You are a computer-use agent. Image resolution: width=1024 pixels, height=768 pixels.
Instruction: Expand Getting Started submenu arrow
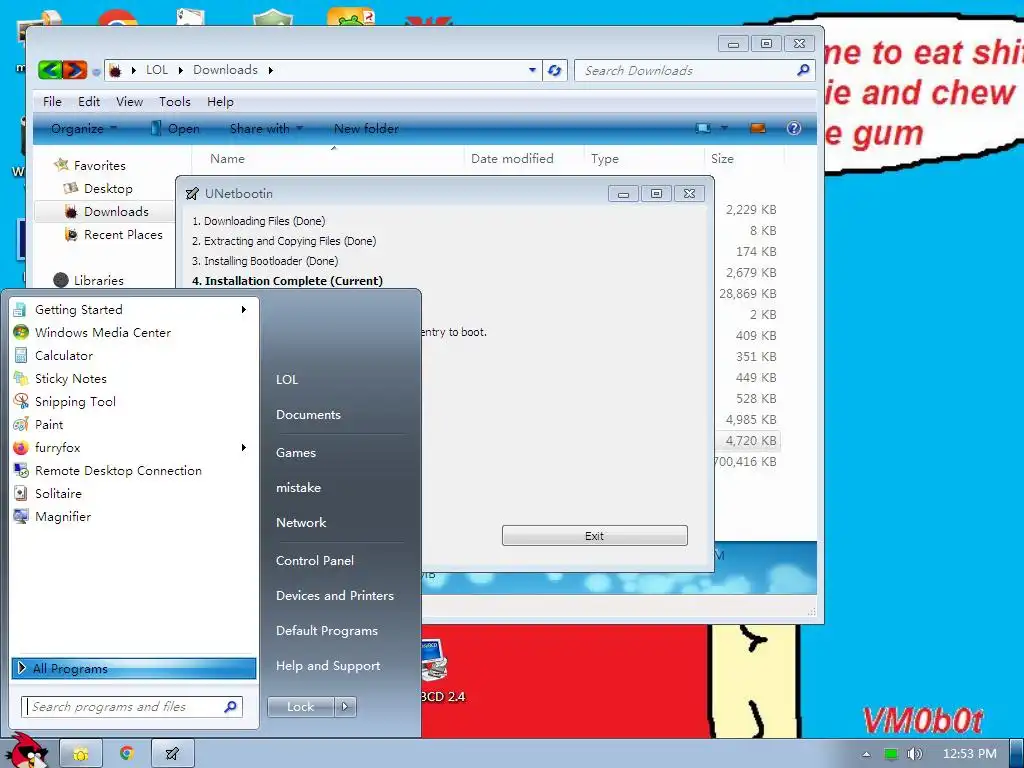(x=244, y=310)
